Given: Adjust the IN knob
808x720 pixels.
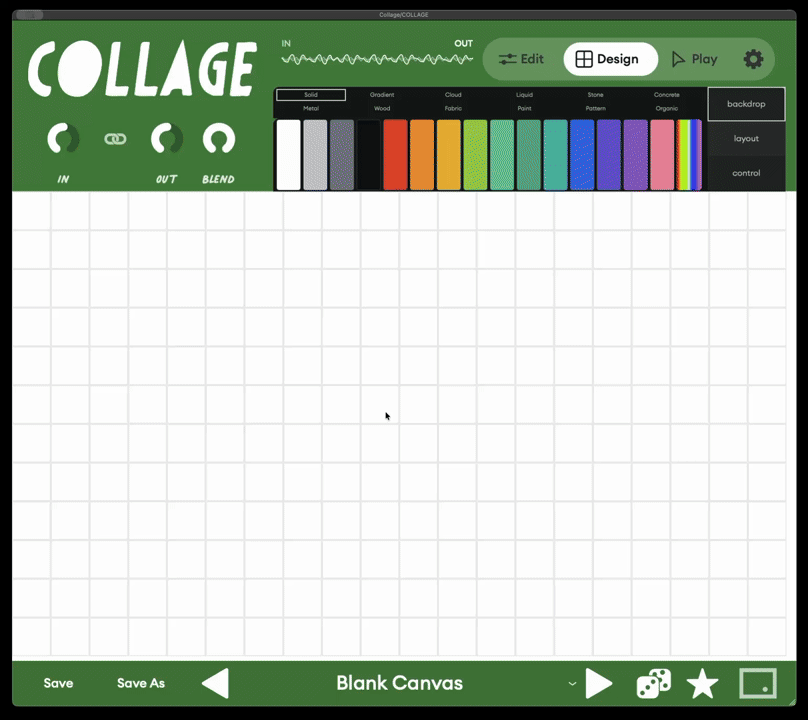Looking at the screenshot, I should pos(63,138).
